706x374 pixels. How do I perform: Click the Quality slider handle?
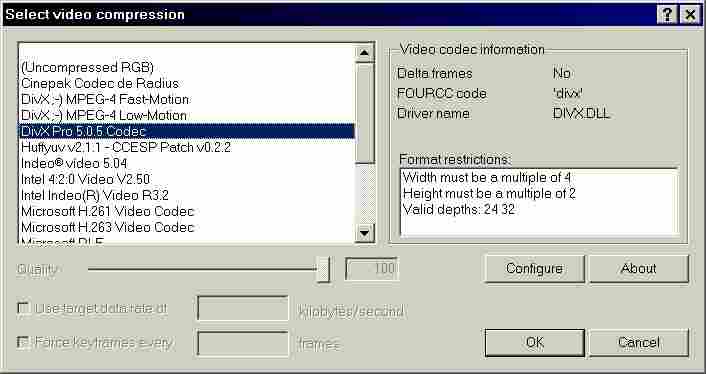click(323, 270)
